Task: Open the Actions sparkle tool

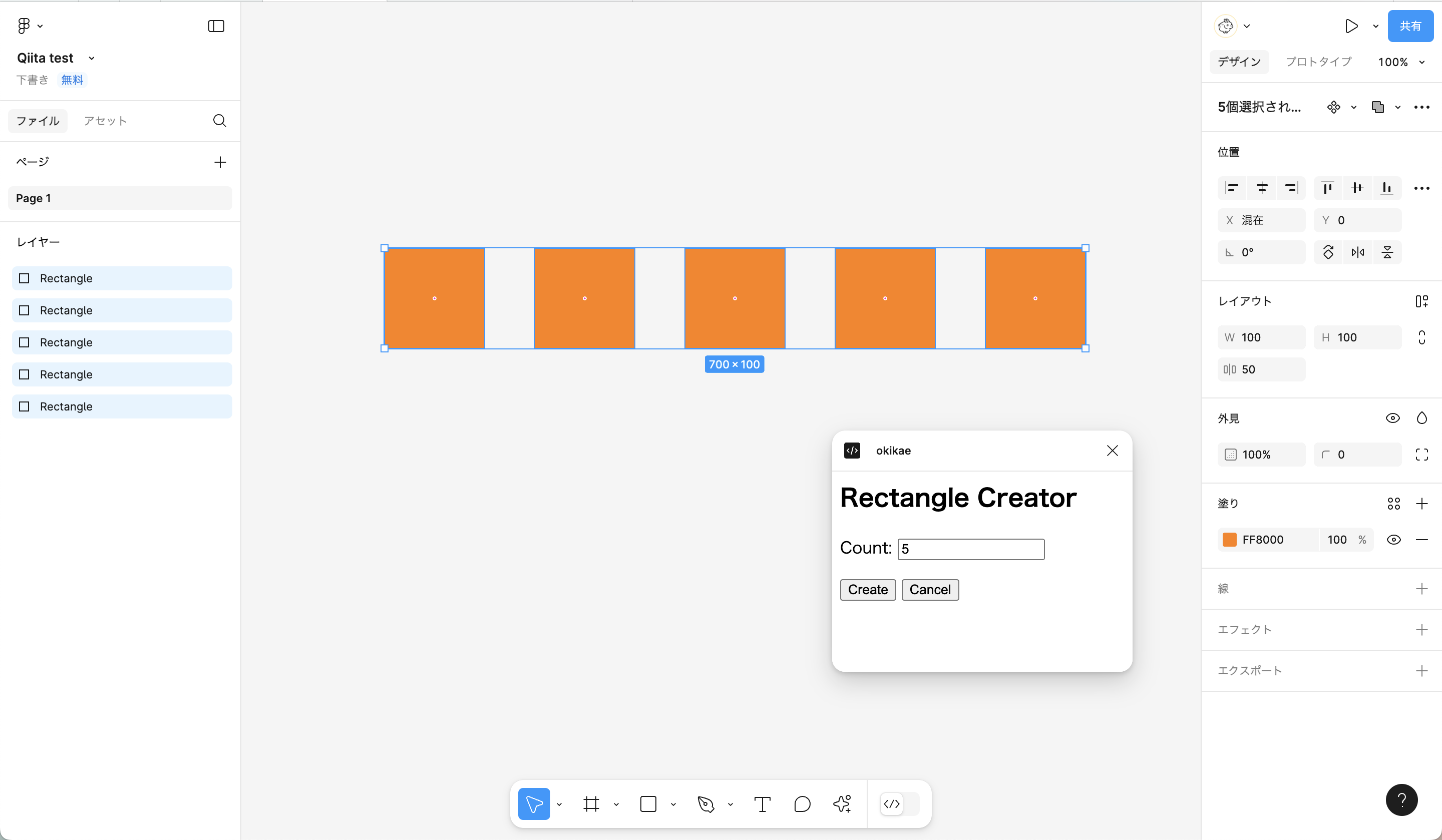Action: tap(842, 804)
